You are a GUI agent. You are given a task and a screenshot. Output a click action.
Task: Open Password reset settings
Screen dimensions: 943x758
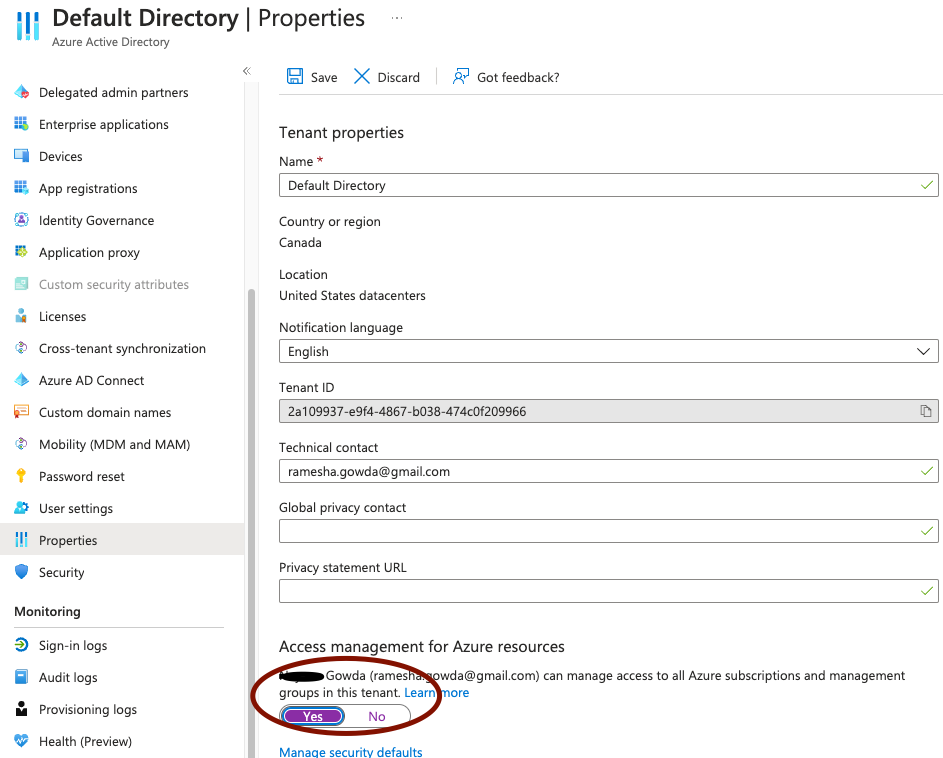click(81, 476)
